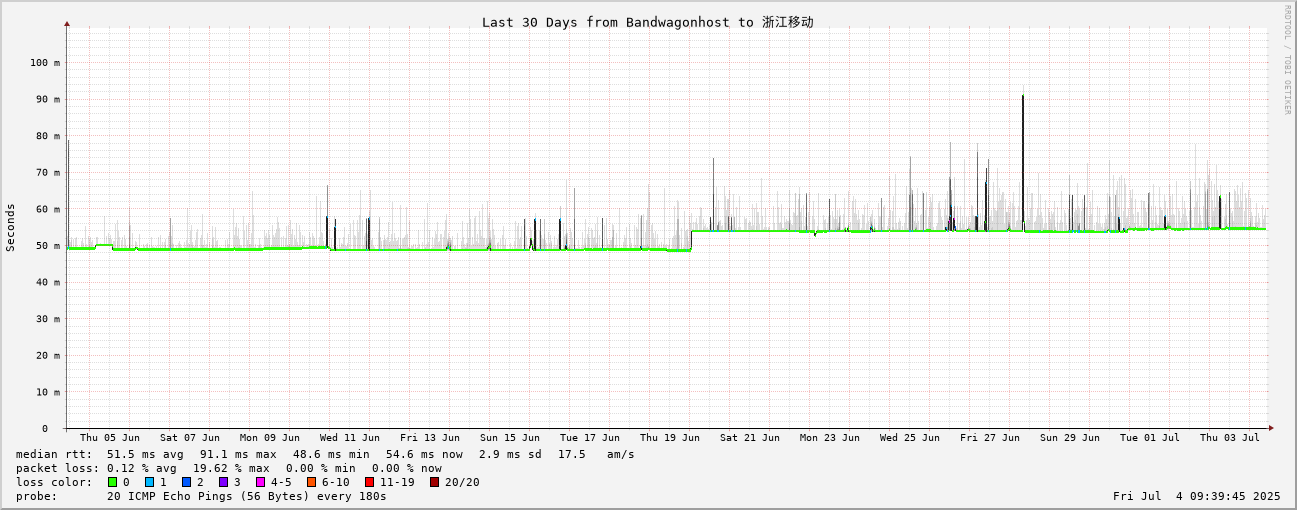The width and height of the screenshot is (1297, 510).
Task: Select the 'Mon 09 Jun' date label
Action: 270,438
